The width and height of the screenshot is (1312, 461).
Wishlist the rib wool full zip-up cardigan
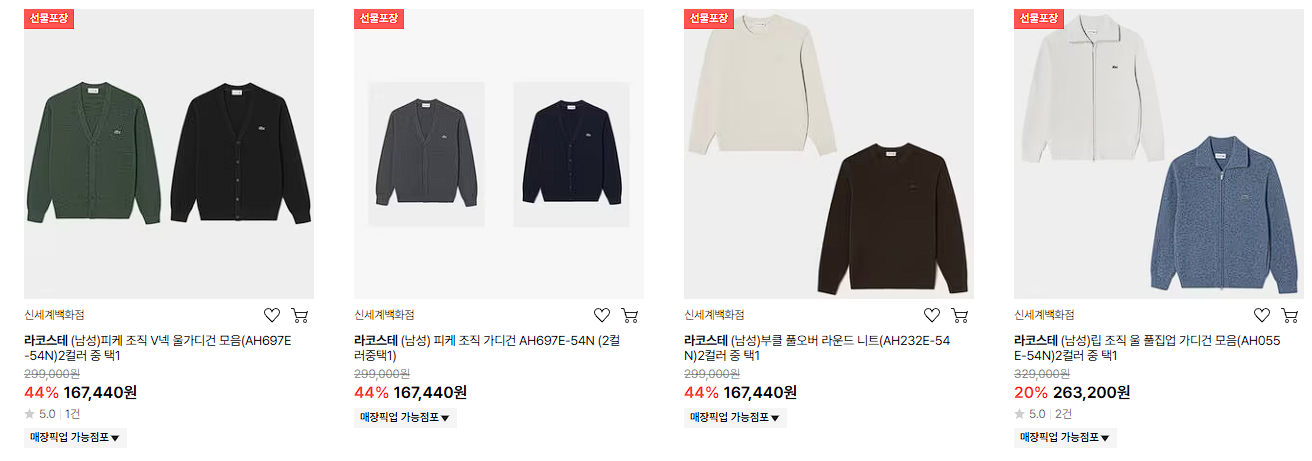click(1262, 315)
